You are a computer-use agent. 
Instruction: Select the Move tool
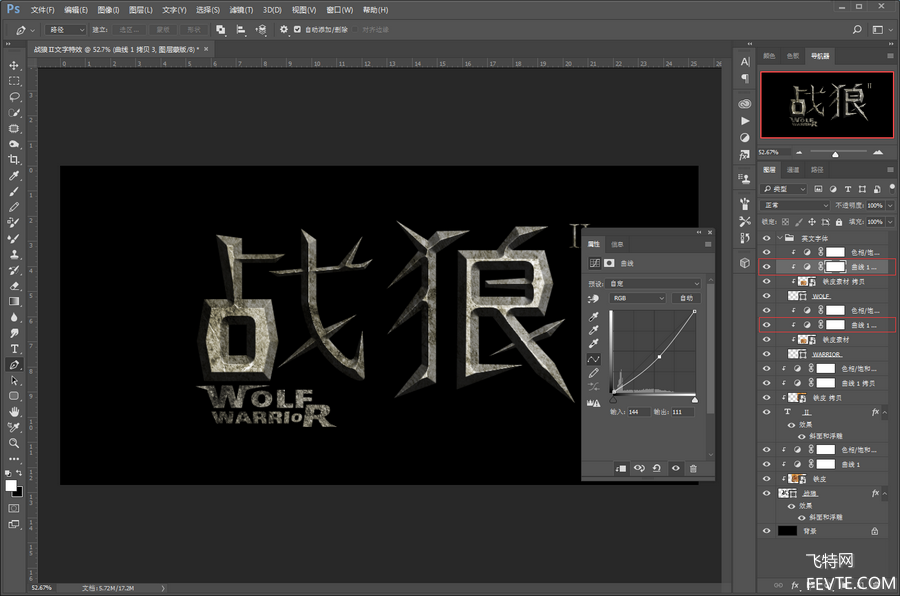pos(14,65)
